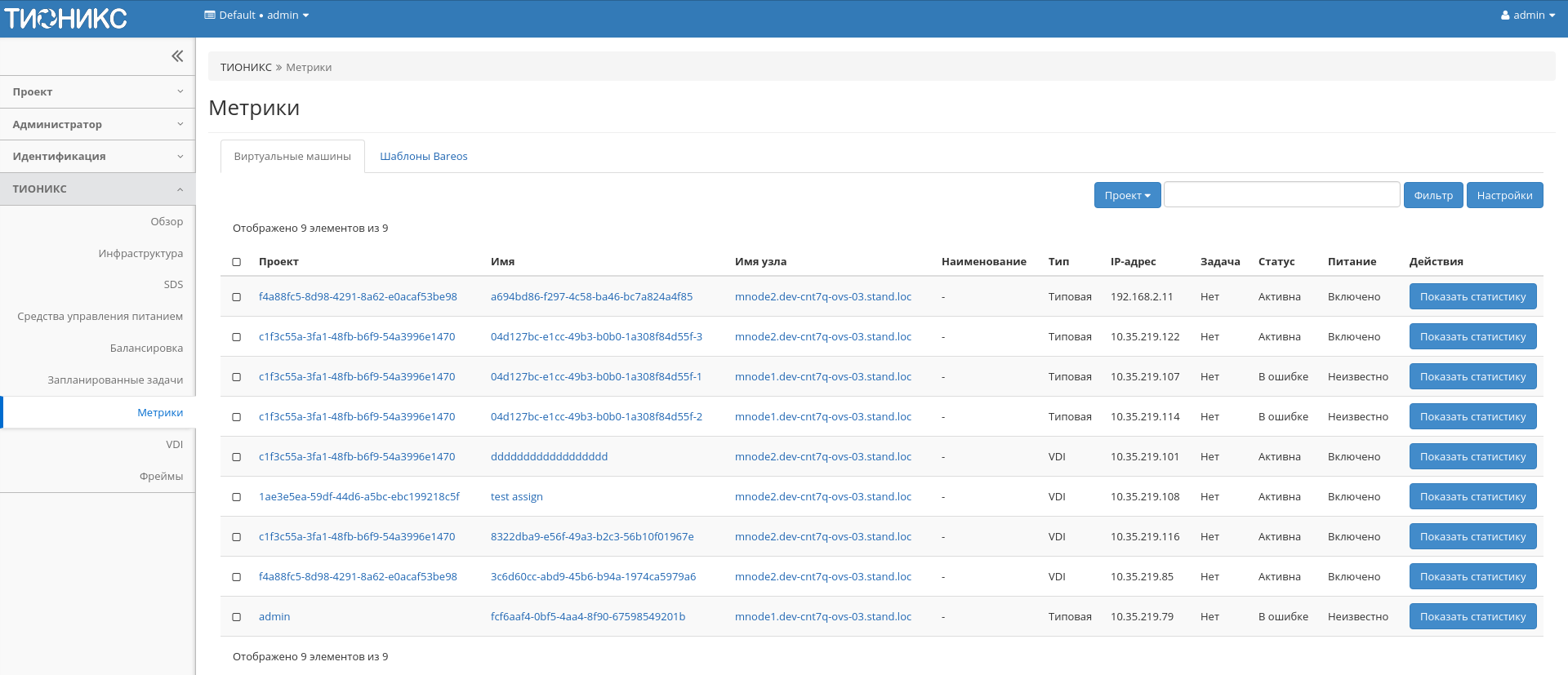The height and width of the screenshot is (675, 1568).
Task: Click the filter text input field
Action: (x=1281, y=195)
